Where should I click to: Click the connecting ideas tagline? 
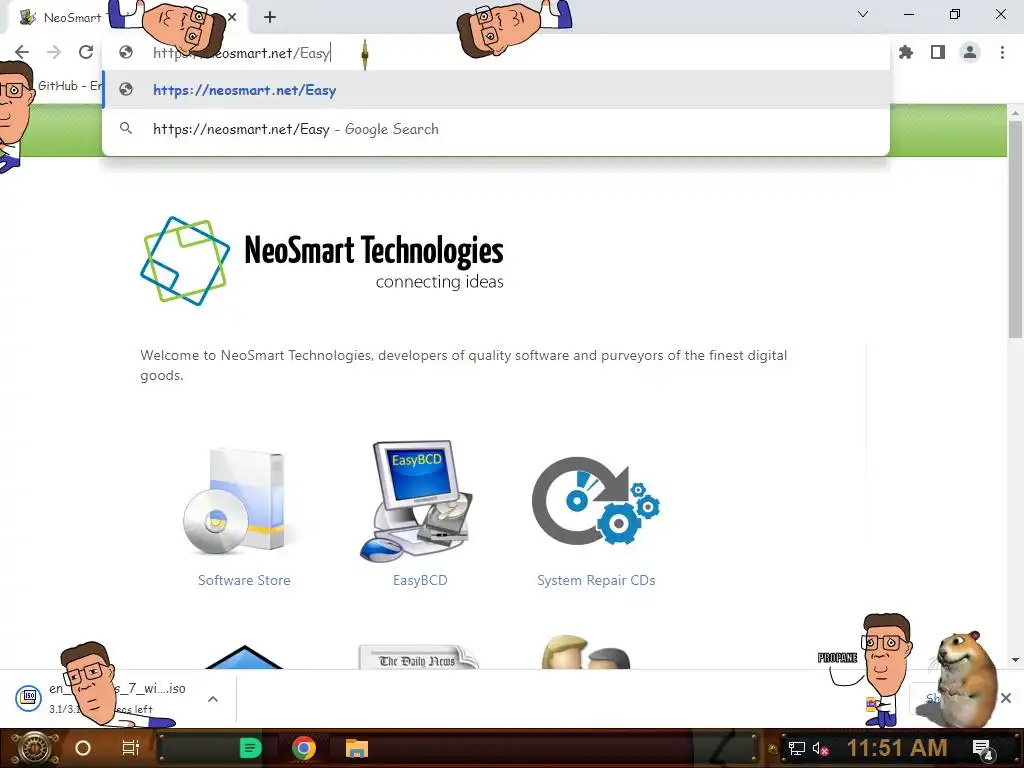(x=440, y=281)
